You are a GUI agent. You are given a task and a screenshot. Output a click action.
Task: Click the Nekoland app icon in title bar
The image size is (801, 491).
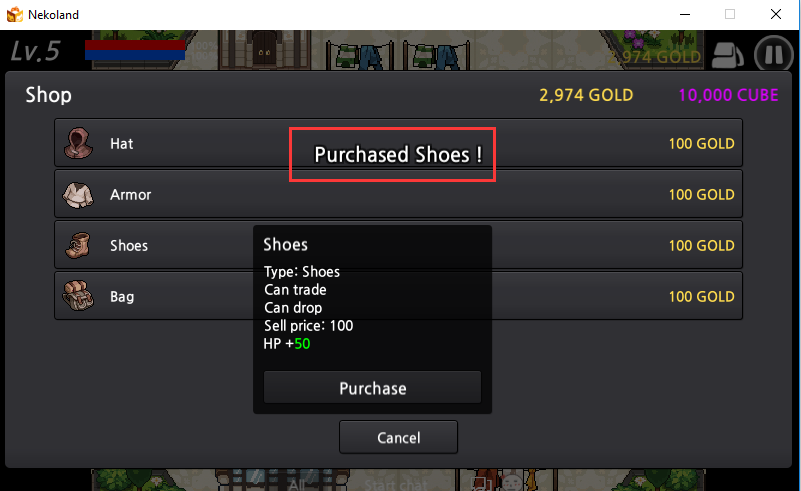coord(15,15)
